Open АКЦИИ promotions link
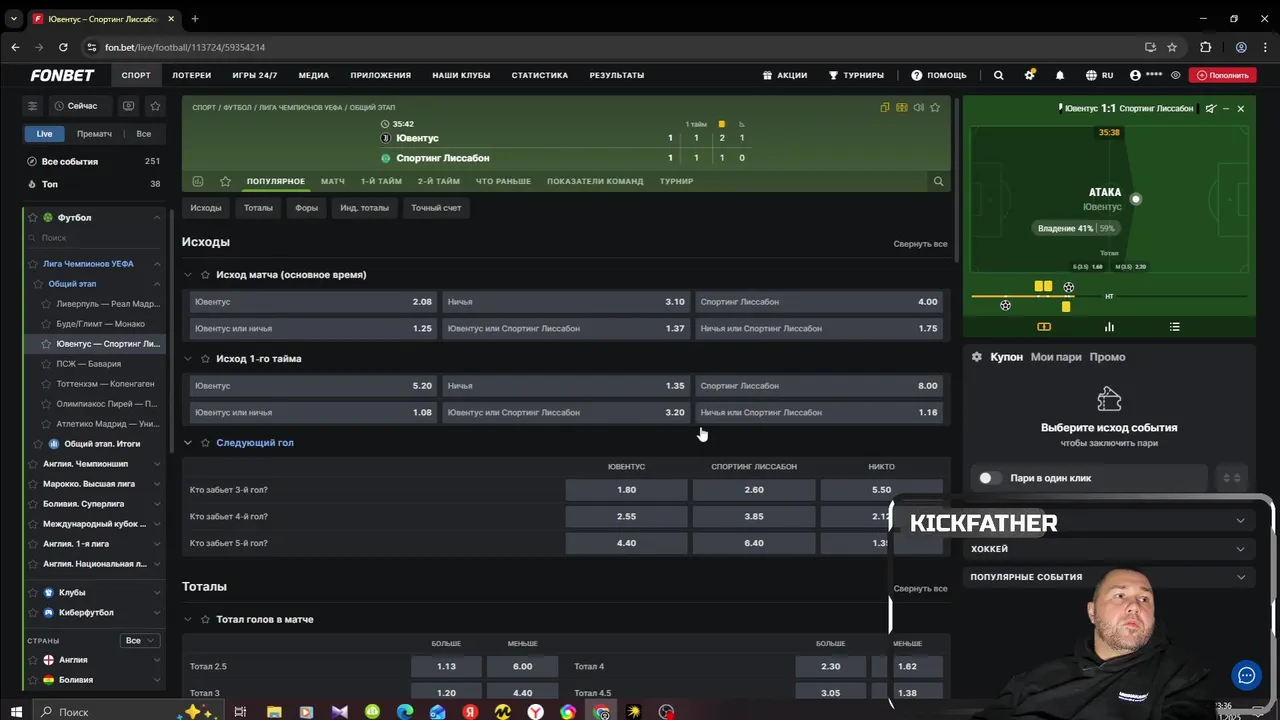 point(785,75)
